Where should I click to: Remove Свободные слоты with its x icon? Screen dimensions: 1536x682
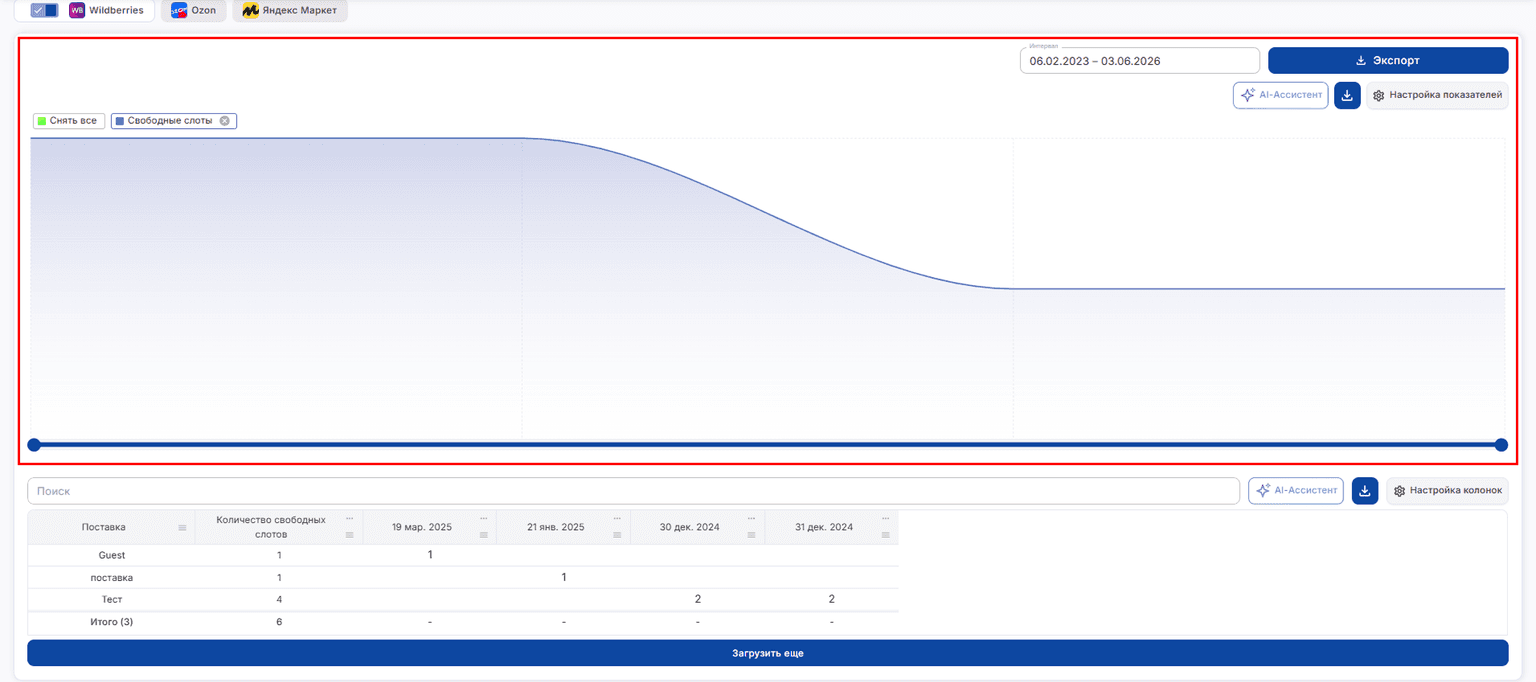pyautogui.click(x=225, y=121)
